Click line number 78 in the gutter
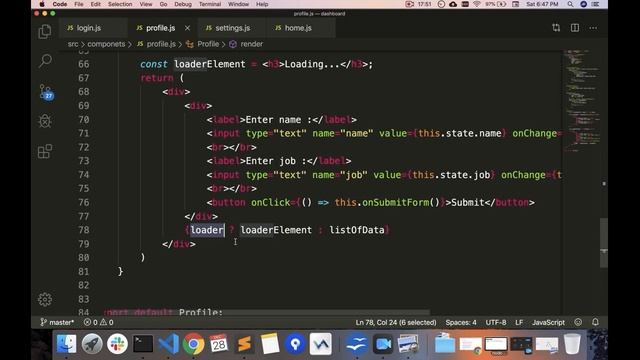Viewport: 640px width, 360px height. 83,230
